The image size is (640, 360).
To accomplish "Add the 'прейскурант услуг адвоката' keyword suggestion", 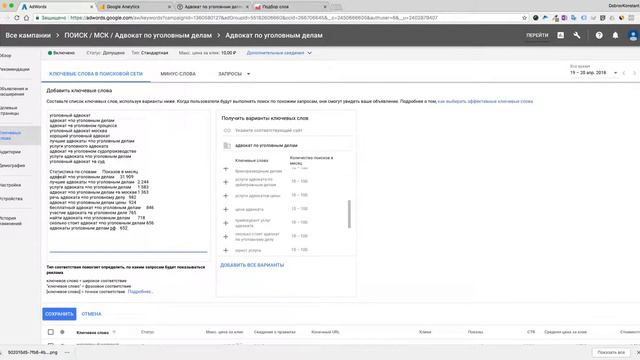I will (x=226, y=223).
